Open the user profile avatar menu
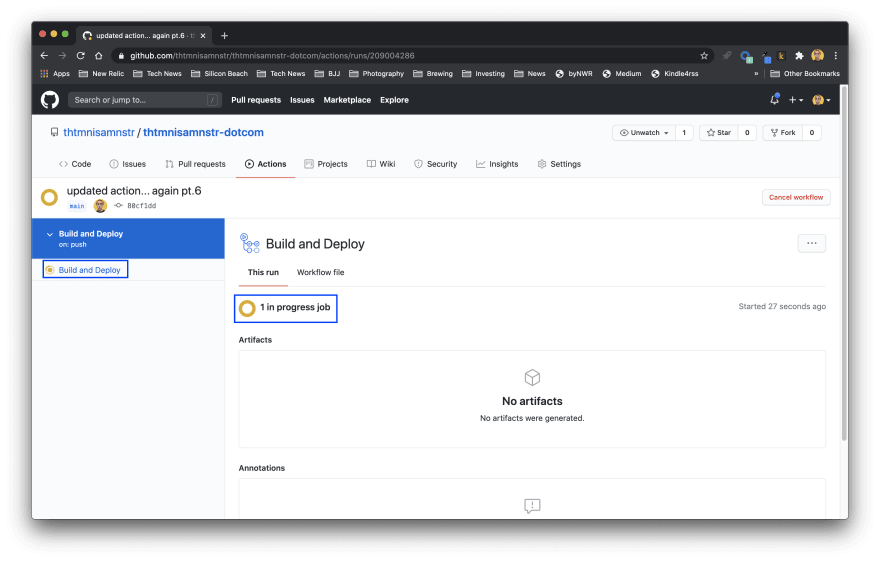Viewport: 880px width, 561px height. 820,100
